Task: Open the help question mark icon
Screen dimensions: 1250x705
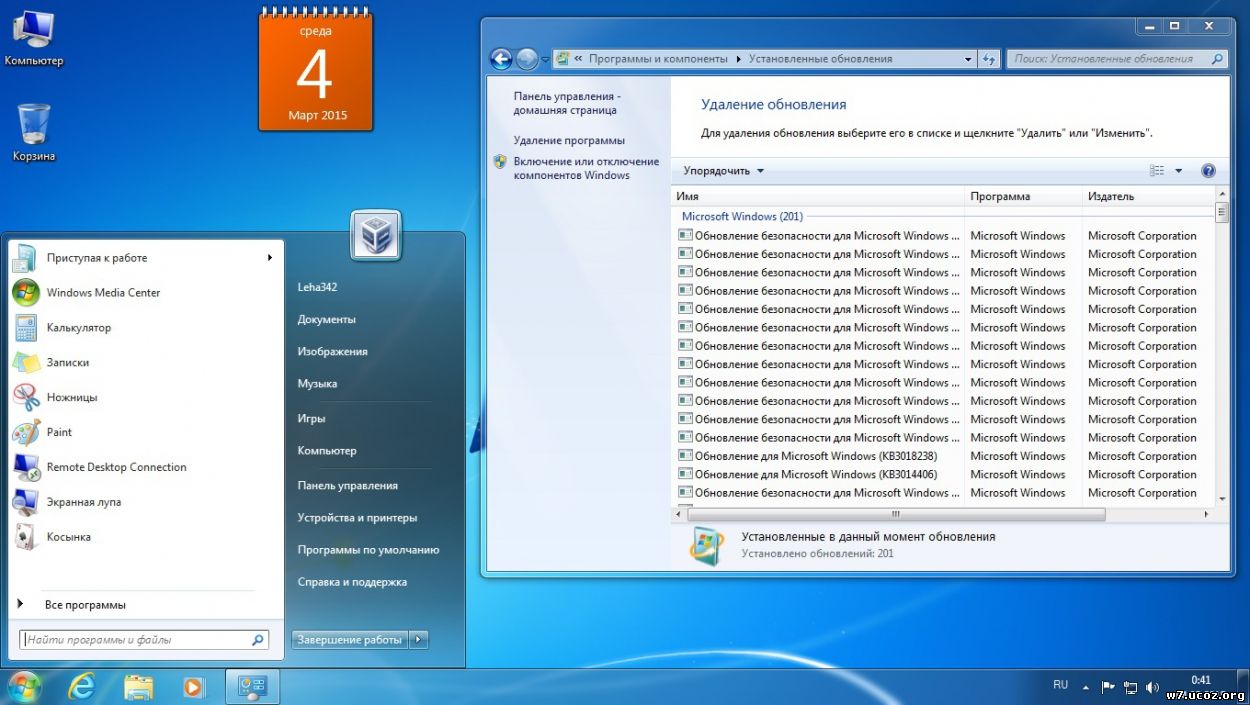Action: tap(1208, 171)
